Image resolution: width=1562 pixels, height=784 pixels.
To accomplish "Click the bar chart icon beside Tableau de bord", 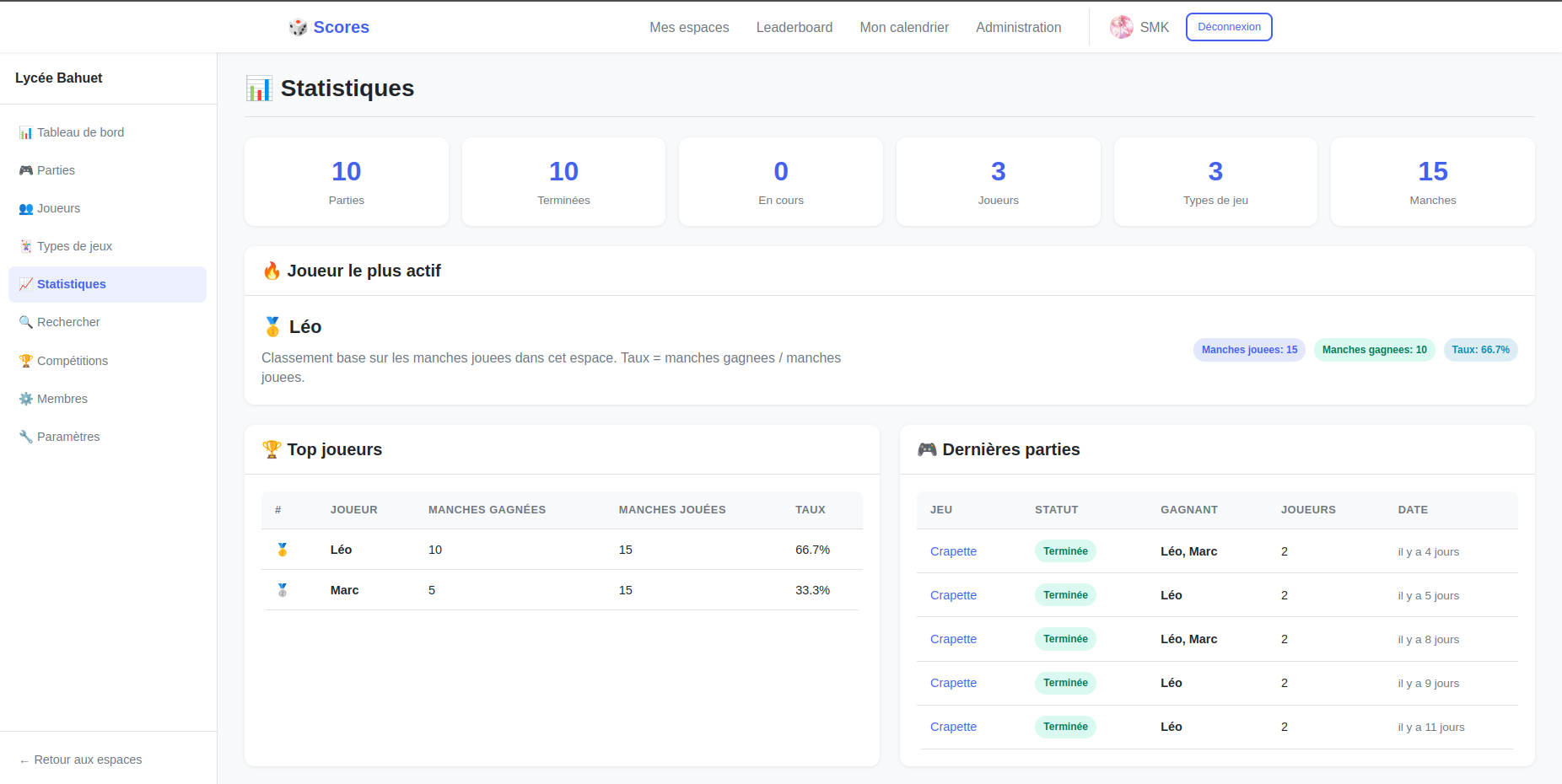I will coord(26,132).
